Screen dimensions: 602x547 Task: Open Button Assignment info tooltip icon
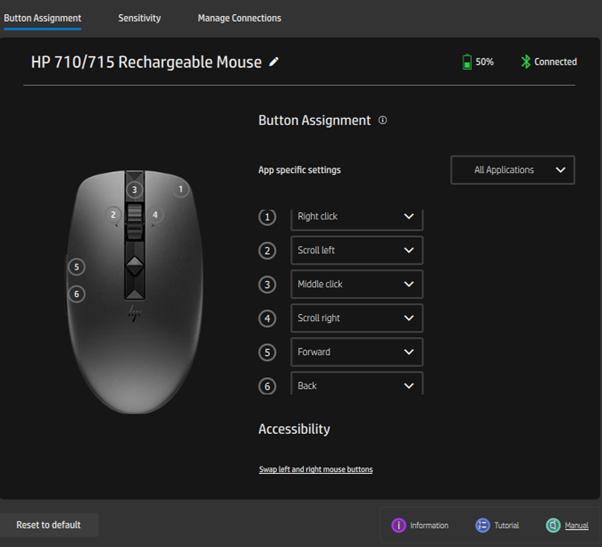point(383,120)
